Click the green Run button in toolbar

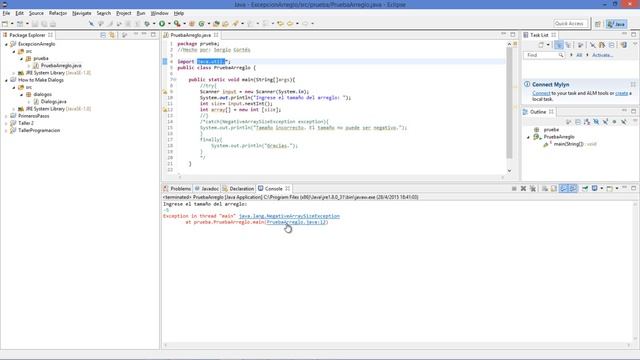coord(162,24)
